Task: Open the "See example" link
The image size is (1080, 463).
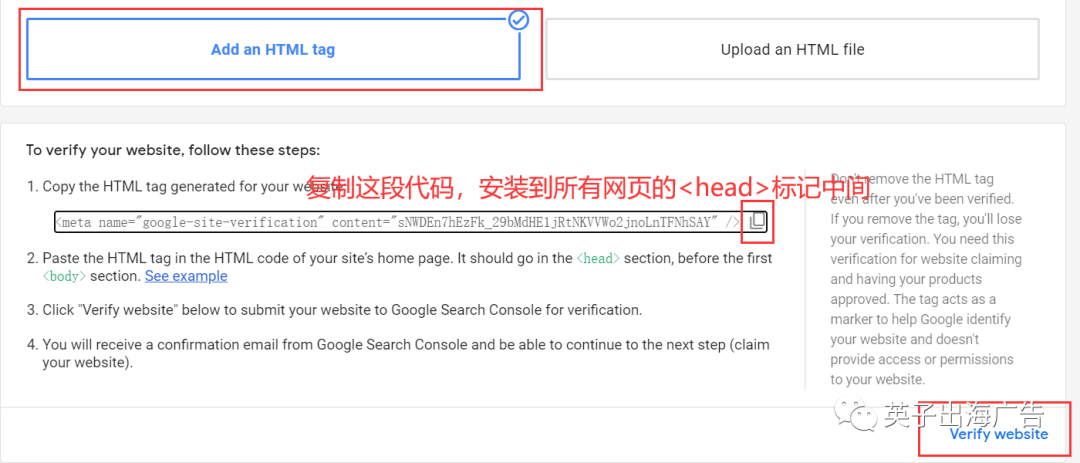Action: (186, 276)
